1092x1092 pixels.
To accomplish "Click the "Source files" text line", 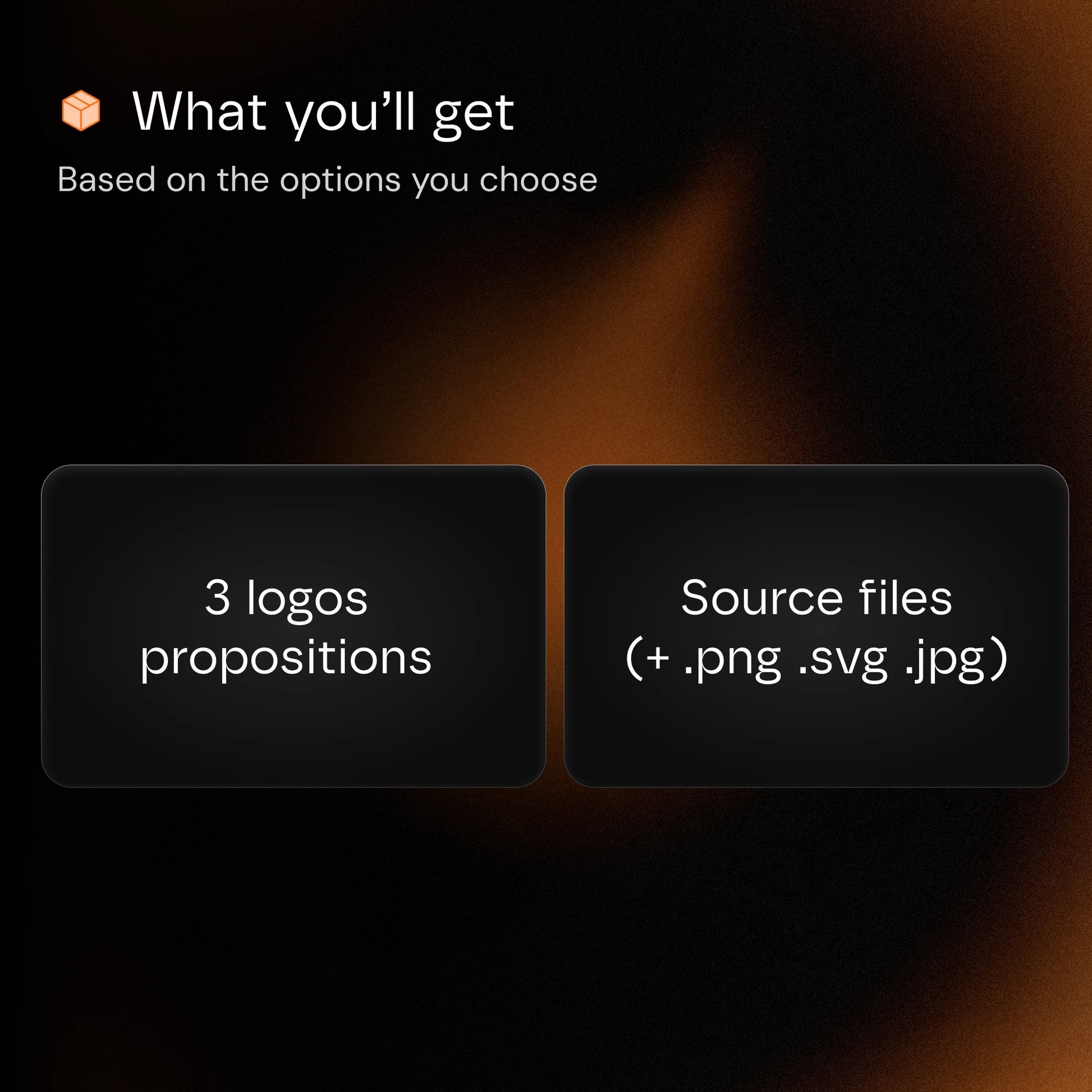I will pos(816,598).
